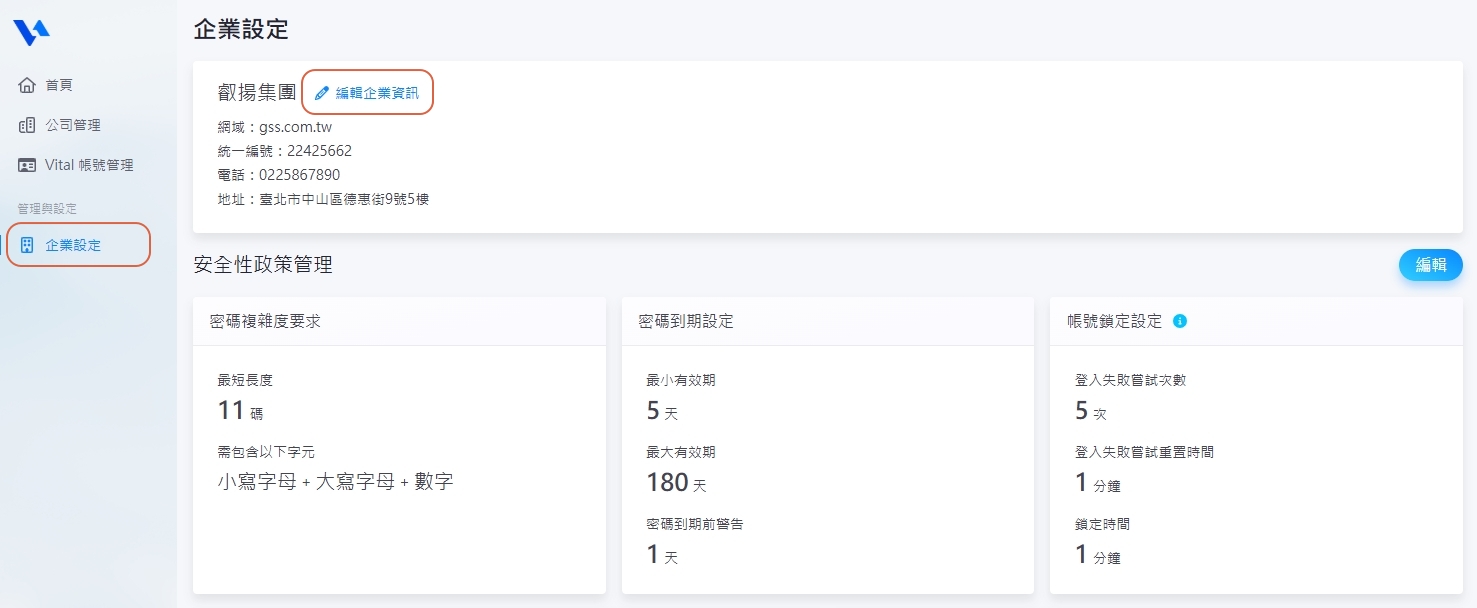The width and height of the screenshot is (1477, 608).
Task: Select 企業設定 in the sidebar menu
Action: (73, 245)
